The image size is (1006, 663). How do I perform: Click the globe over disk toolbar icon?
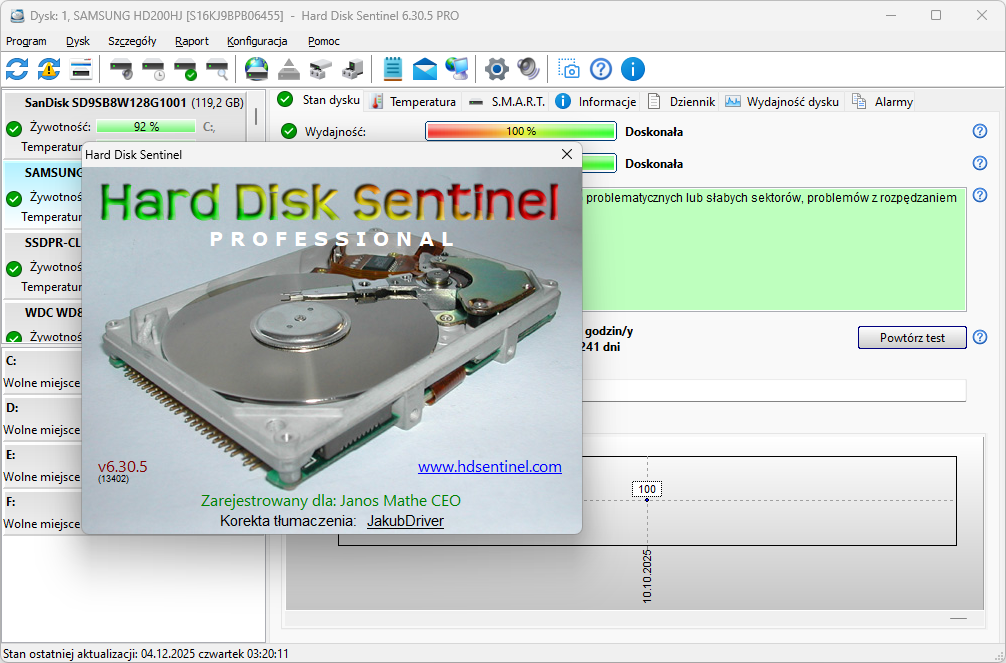click(x=257, y=69)
